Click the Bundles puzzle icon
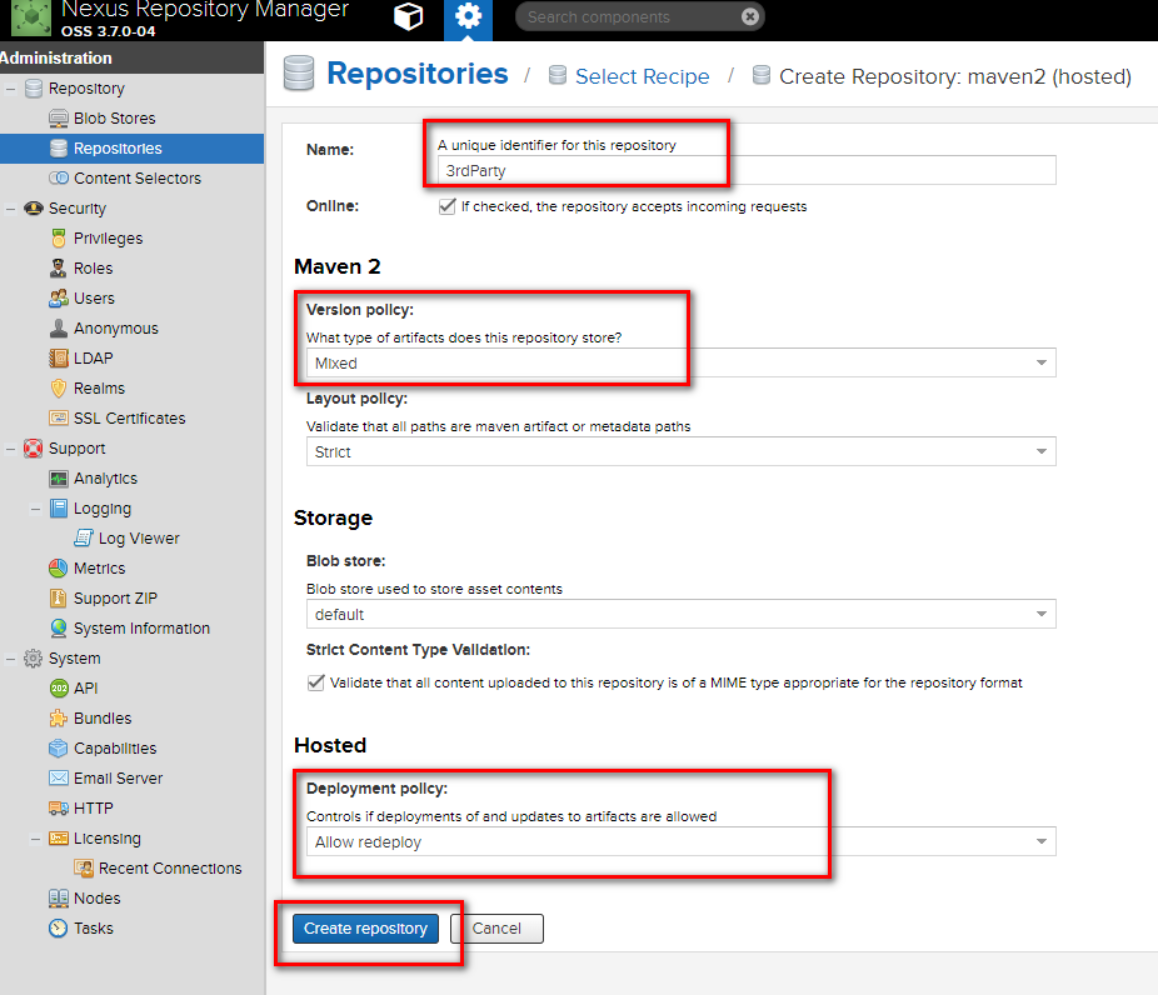 point(58,718)
